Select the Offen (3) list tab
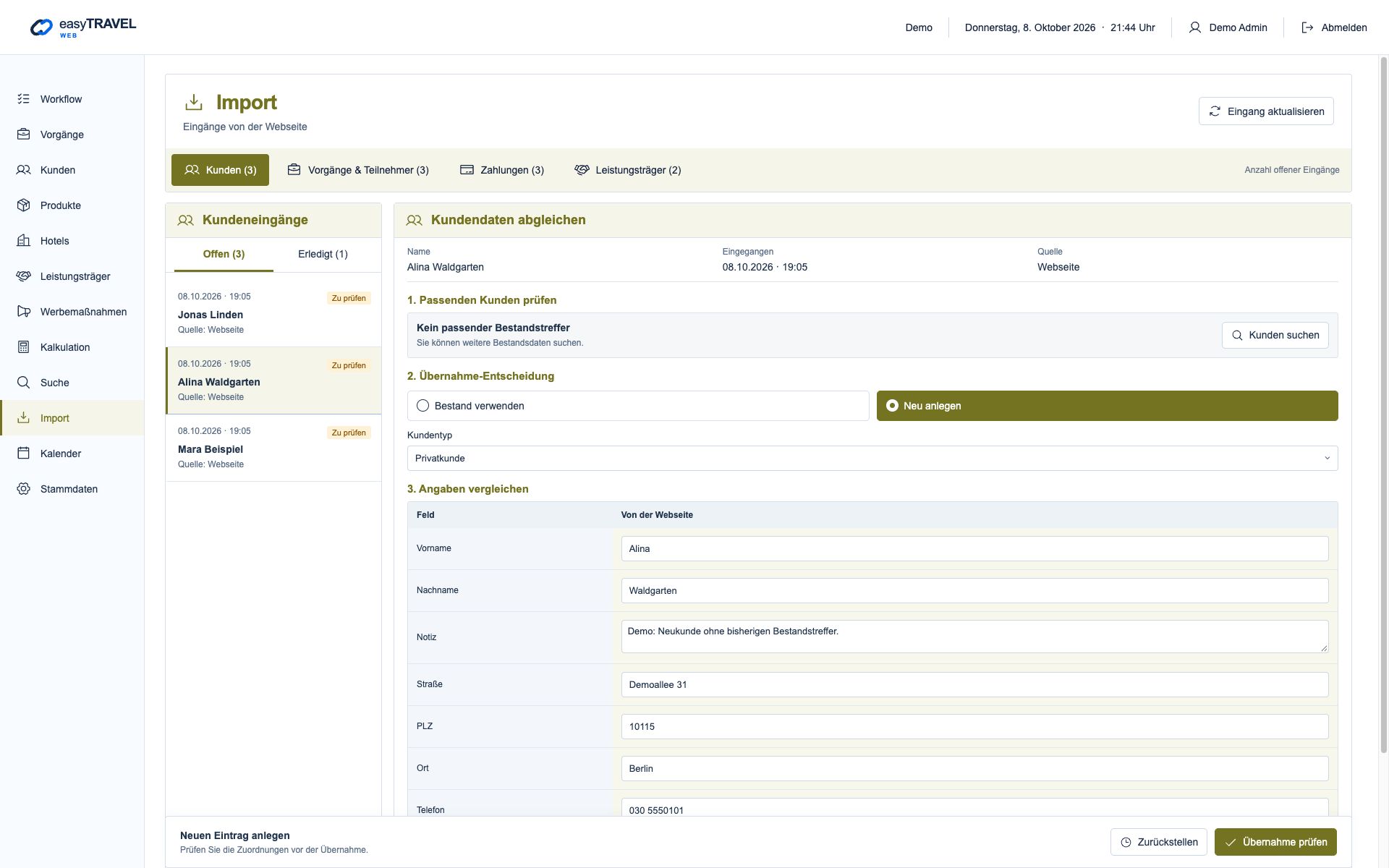Screen dimensions: 1389x868 tap(224, 255)
